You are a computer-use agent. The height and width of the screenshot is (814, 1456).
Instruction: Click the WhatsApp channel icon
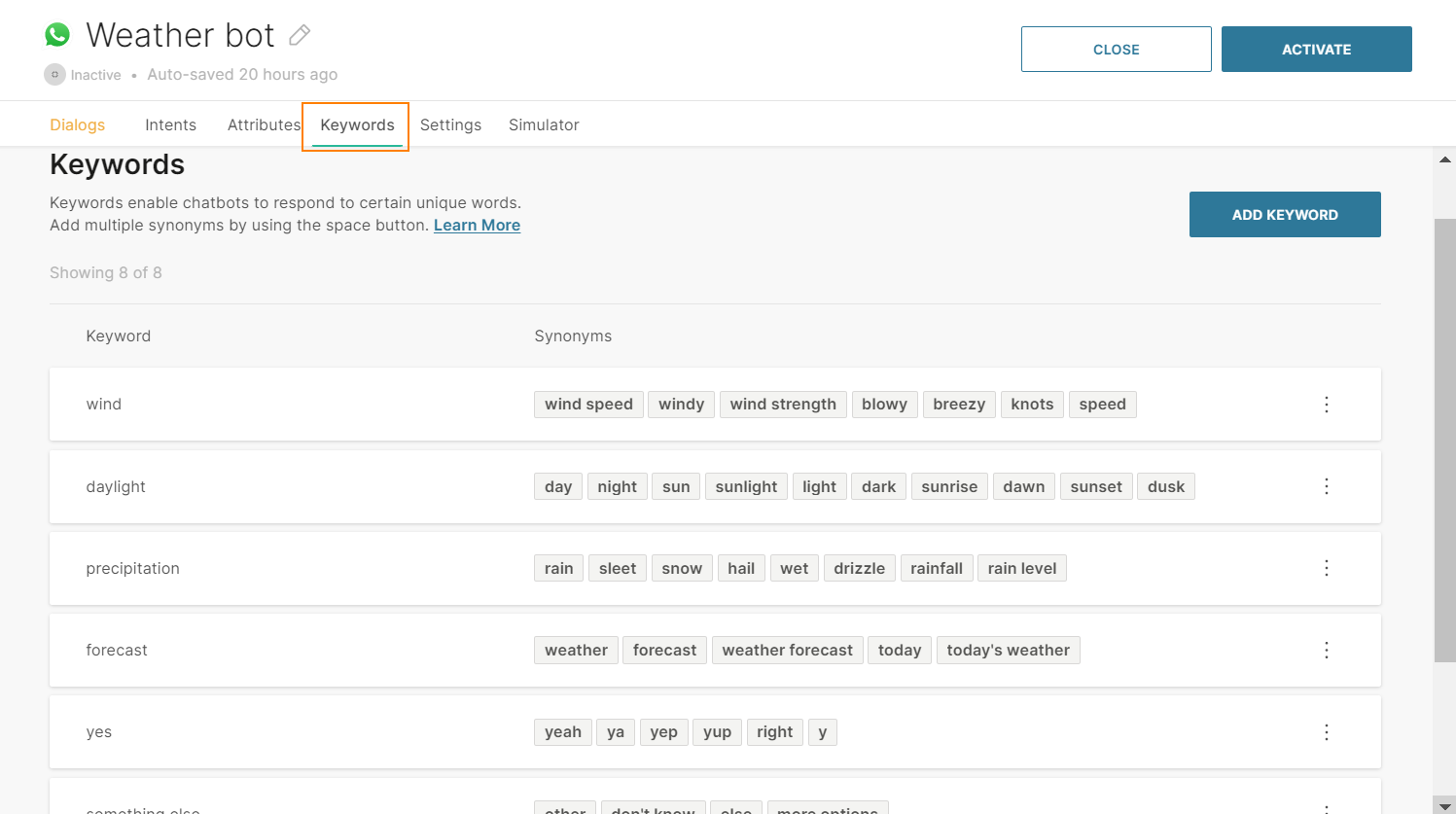pyautogui.click(x=58, y=35)
